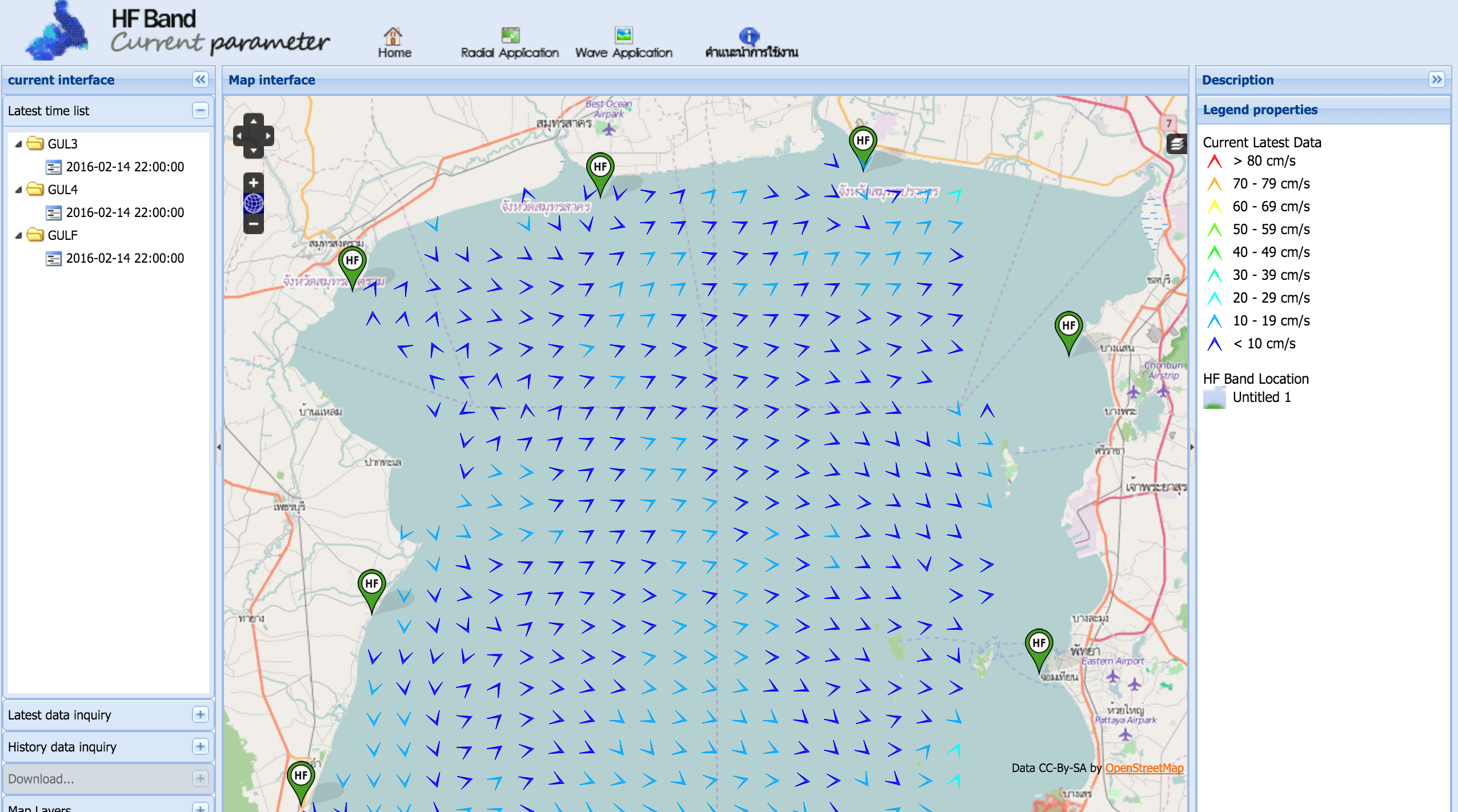Click the Wave Application menu label
The image size is (1458, 812).
pyautogui.click(x=624, y=53)
